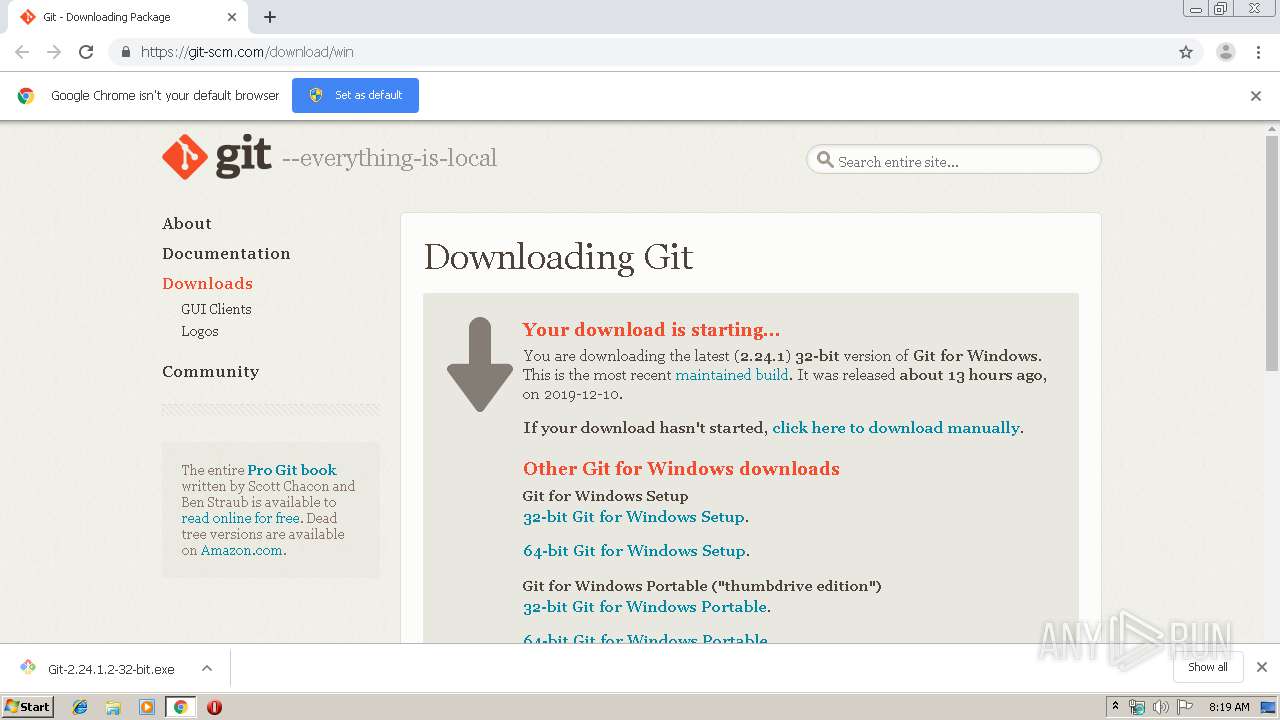
Task: Open the Windows Start button
Action: [x=27, y=706]
